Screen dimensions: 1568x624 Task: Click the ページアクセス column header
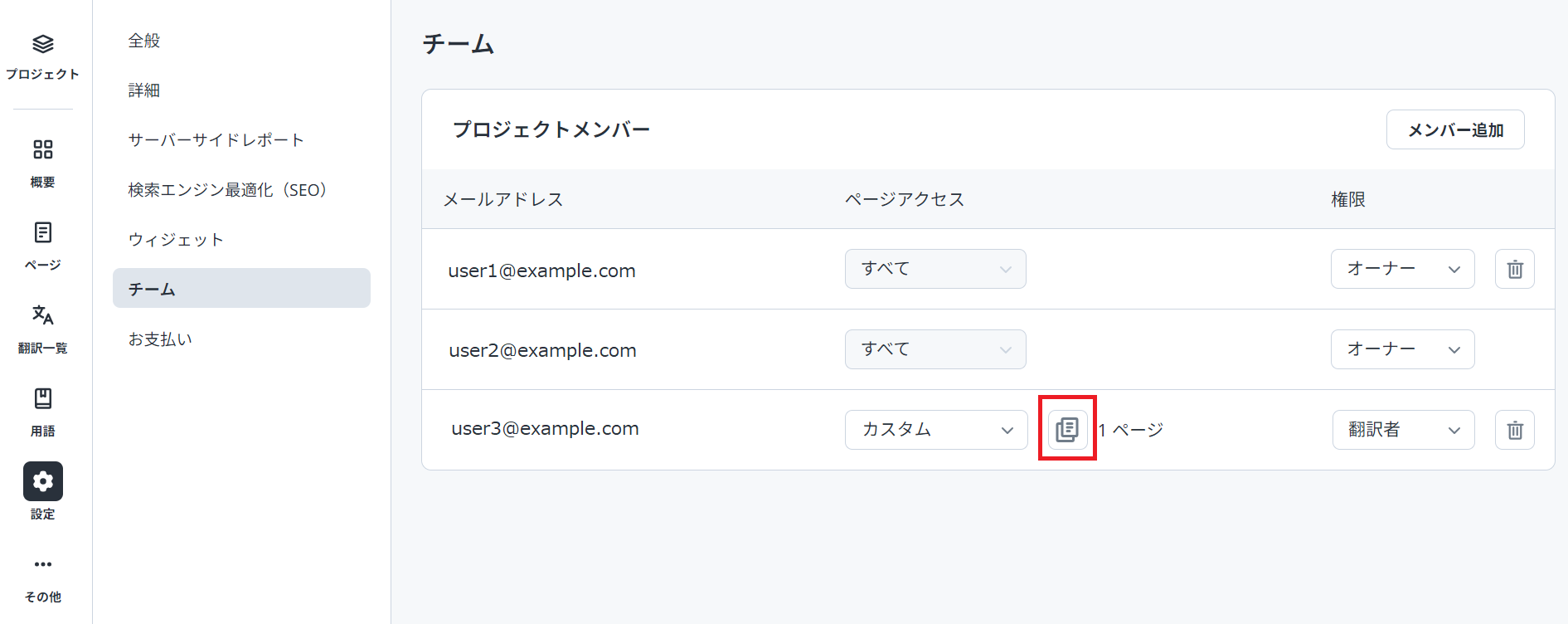(905, 199)
